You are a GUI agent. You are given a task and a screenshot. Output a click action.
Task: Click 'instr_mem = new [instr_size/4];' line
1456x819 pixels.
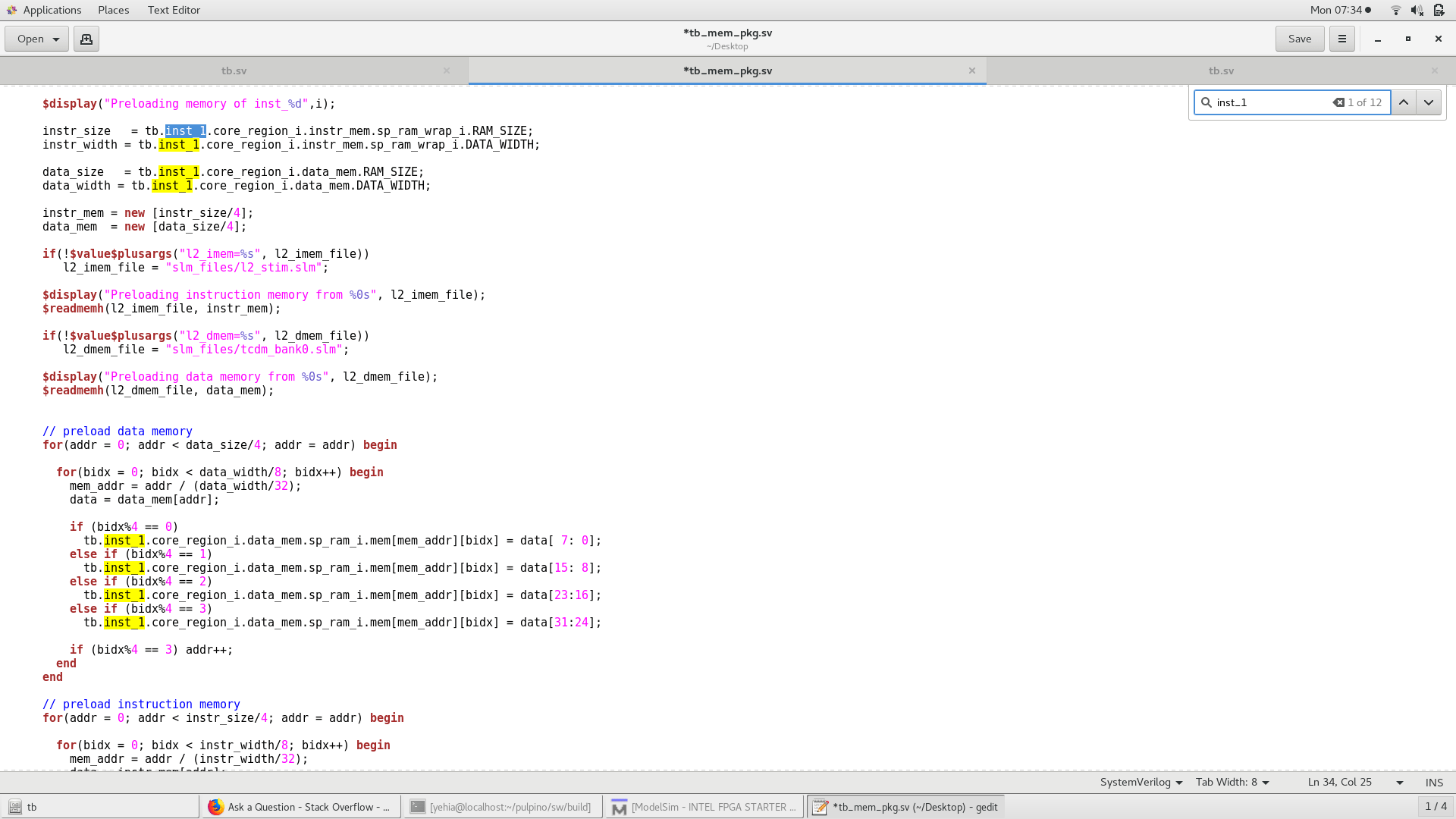pyautogui.click(x=148, y=213)
